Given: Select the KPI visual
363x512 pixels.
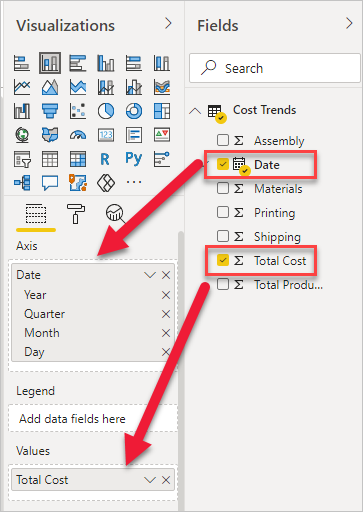Looking at the screenshot, I should [162, 135].
